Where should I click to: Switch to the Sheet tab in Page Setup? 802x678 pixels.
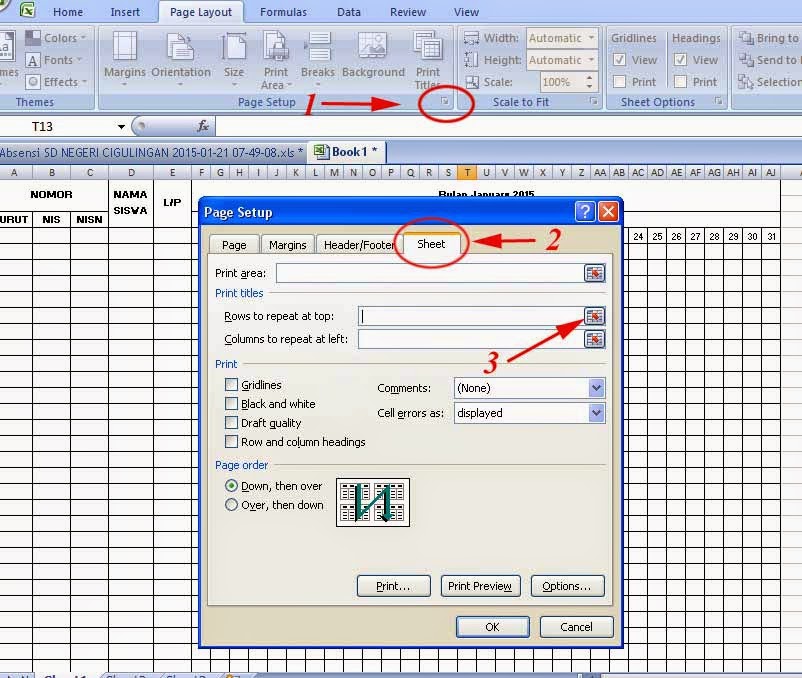point(431,243)
